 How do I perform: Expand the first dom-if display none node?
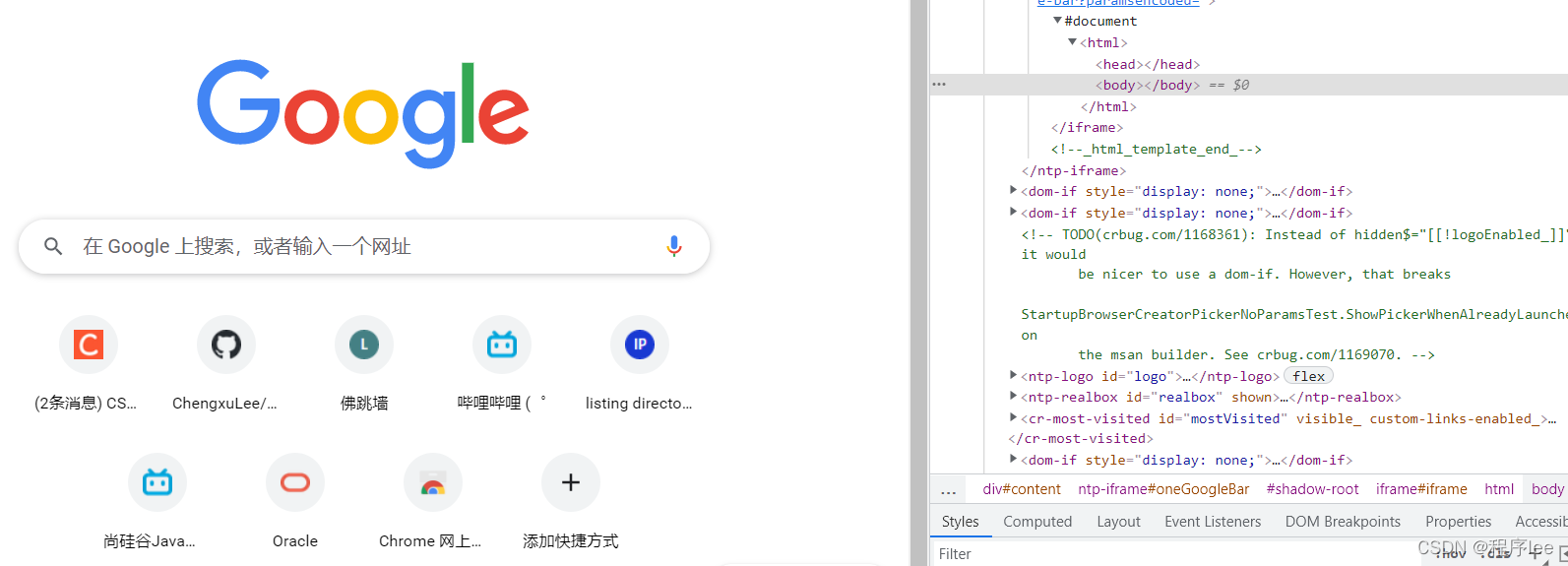(1014, 191)
